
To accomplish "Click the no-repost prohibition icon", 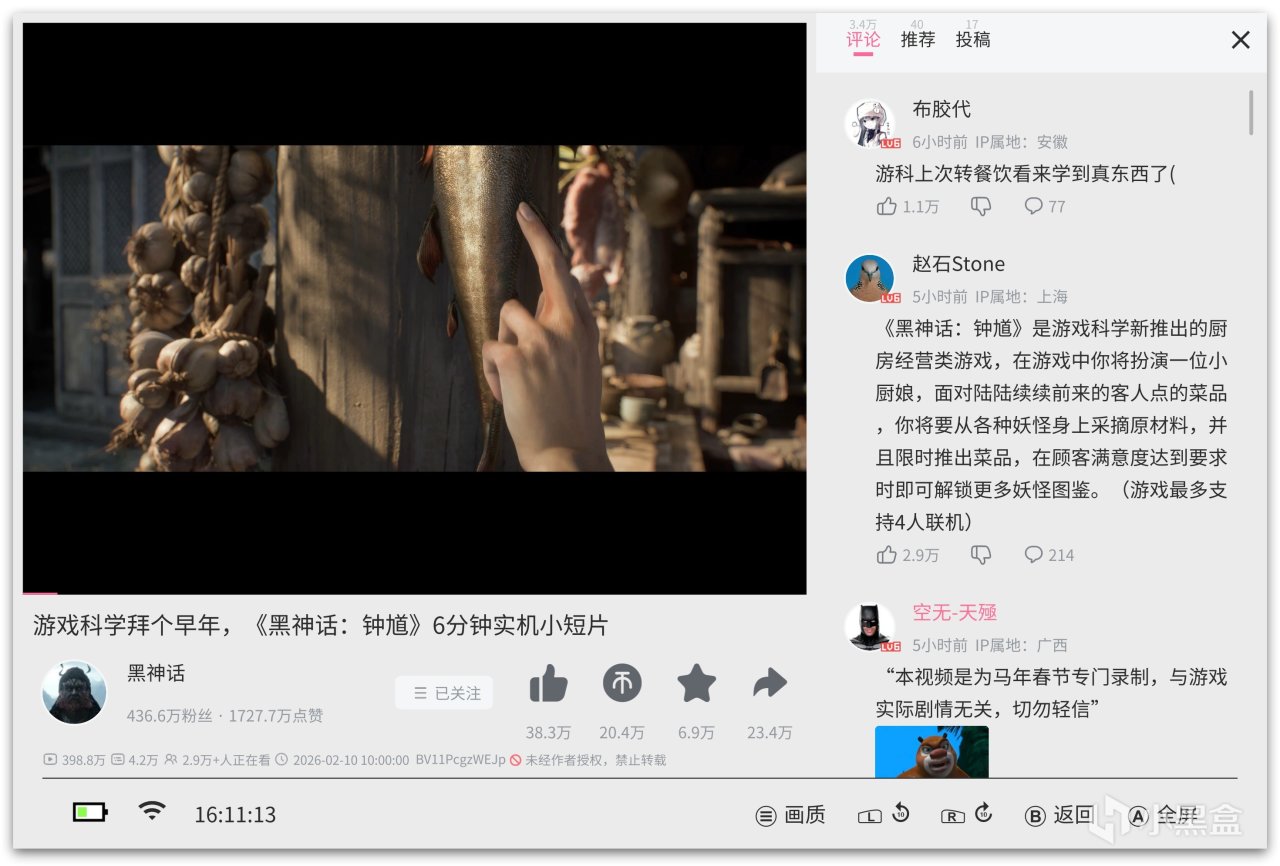I will tap(516, 760).
